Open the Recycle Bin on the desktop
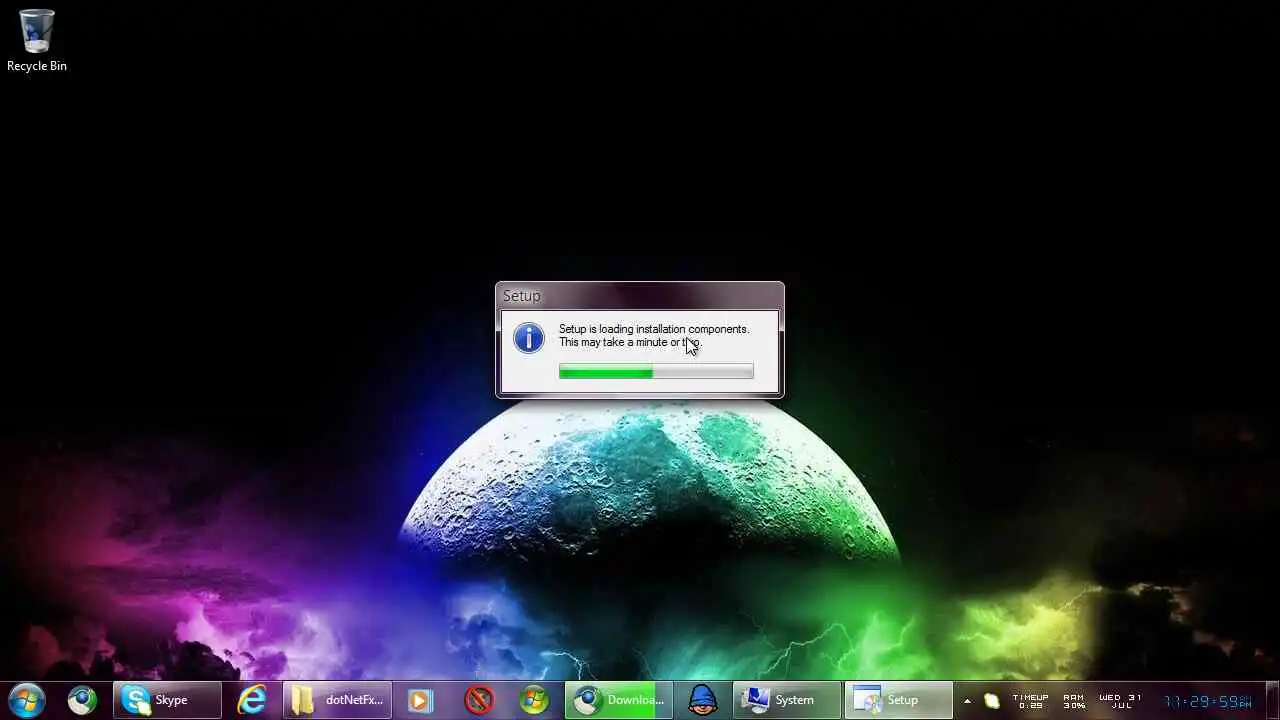Viewport: 1280px width, 720px height. (37, 40)
